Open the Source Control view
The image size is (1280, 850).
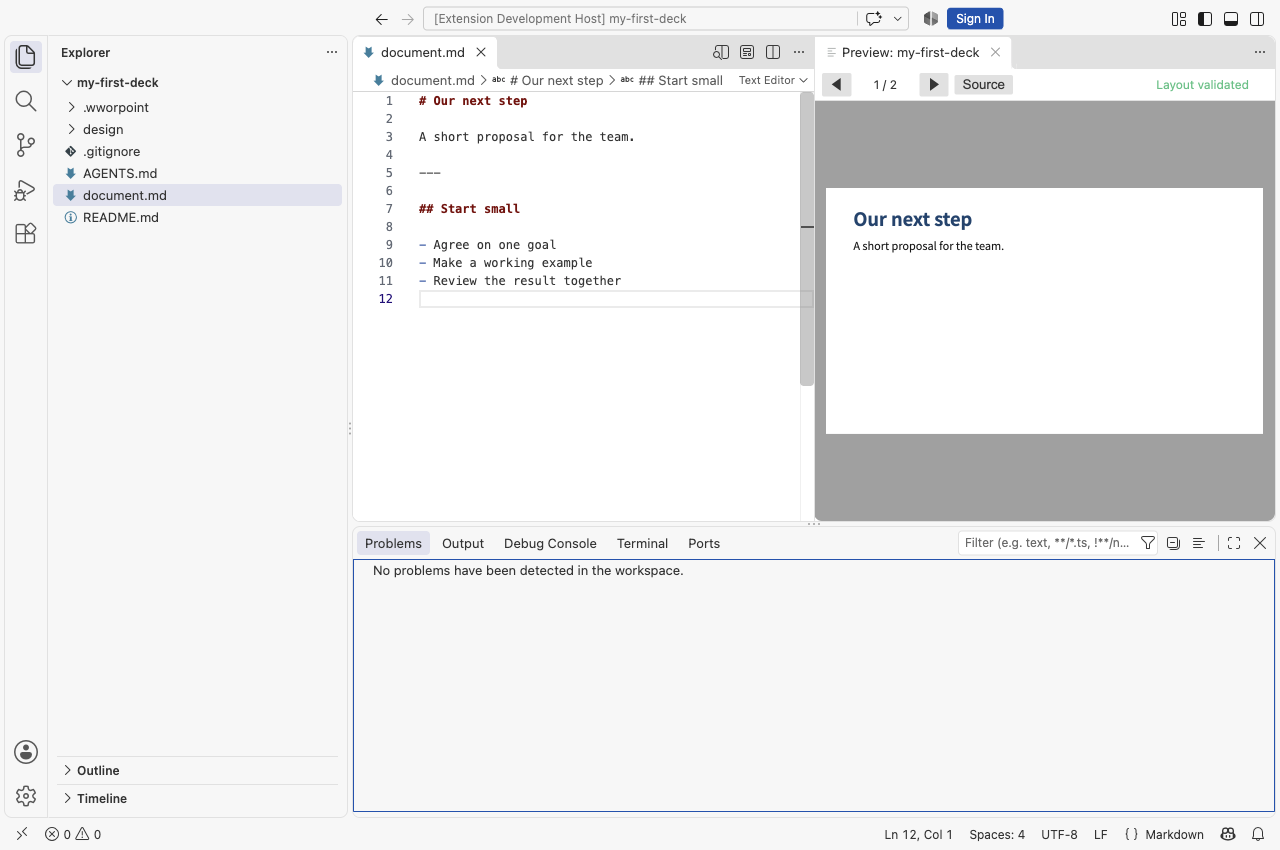click(26, 145)
